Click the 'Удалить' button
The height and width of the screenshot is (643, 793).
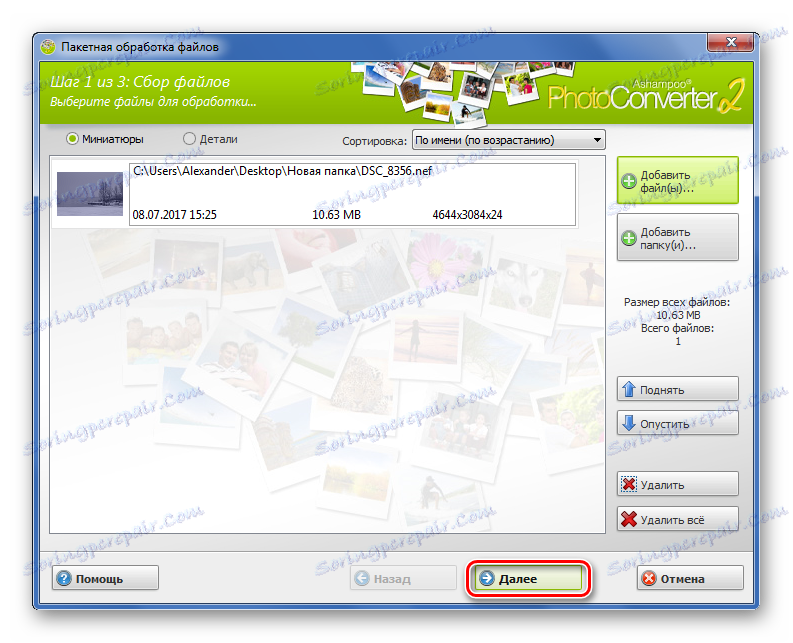(x=677, y=484)
